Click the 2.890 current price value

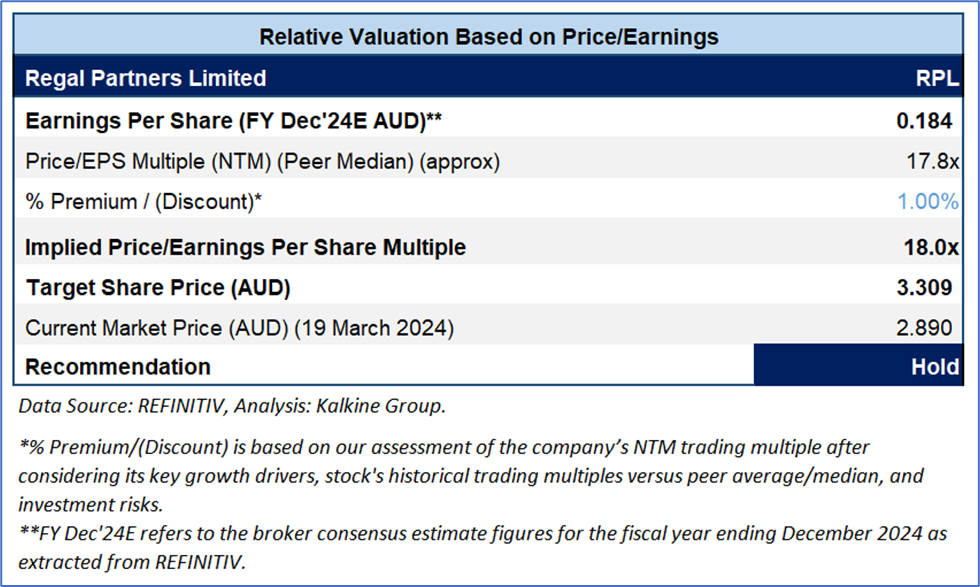pos(929,327)
